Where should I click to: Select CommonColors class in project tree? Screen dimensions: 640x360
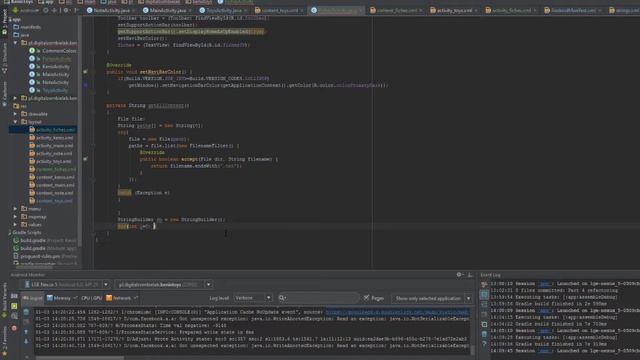point(59,51)
